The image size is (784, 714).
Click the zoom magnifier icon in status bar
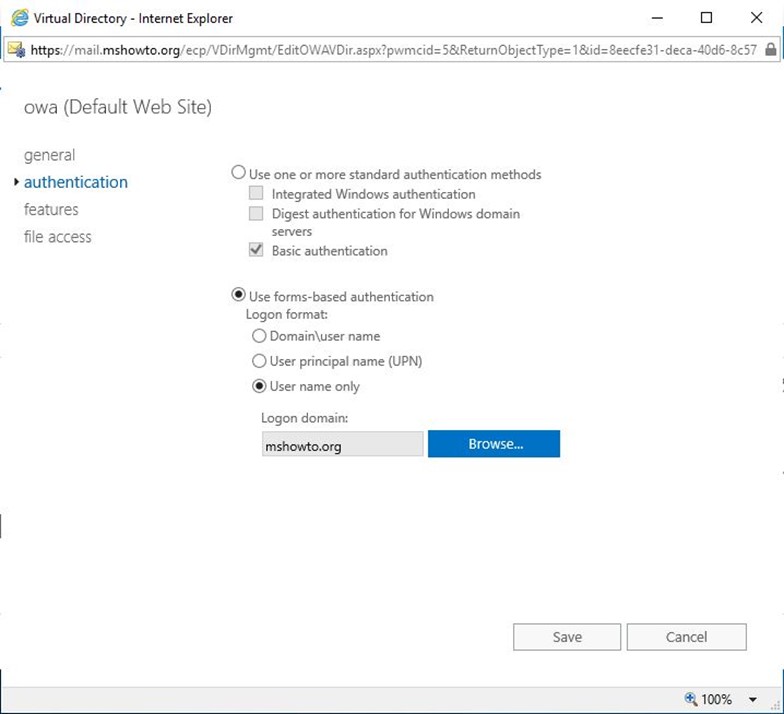click(691, 698)
